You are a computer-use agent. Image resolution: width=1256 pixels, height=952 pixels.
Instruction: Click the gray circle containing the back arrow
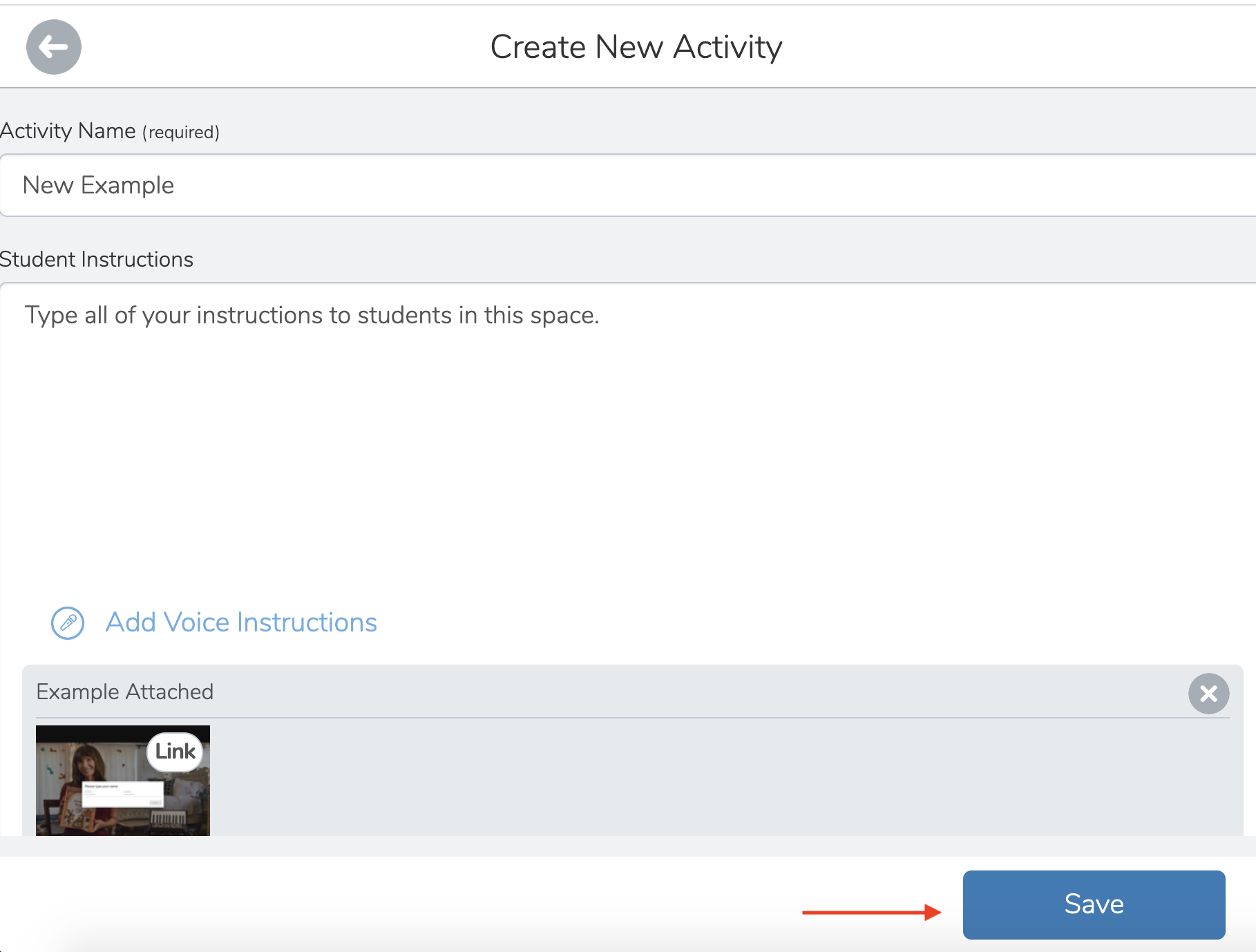pos(53,46)
